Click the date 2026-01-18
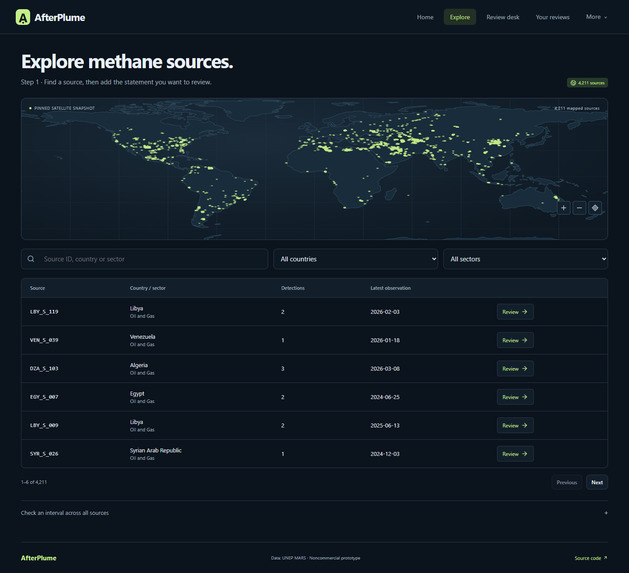 point(385,340)
